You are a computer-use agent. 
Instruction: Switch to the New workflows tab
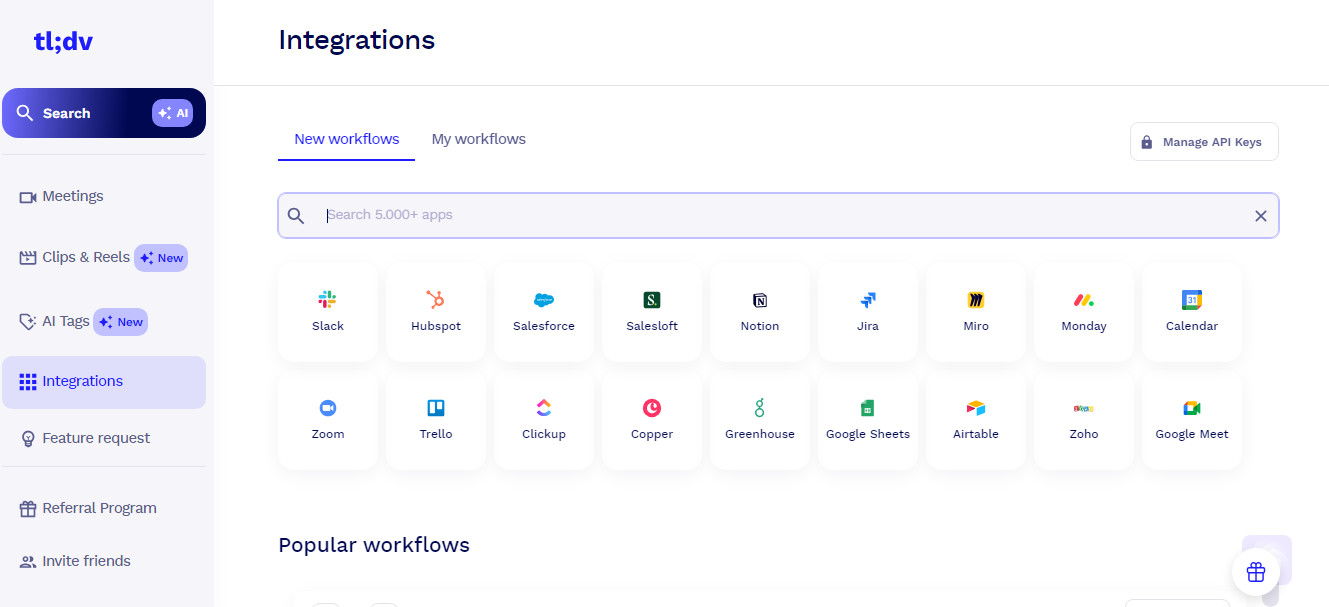(346, 139)
